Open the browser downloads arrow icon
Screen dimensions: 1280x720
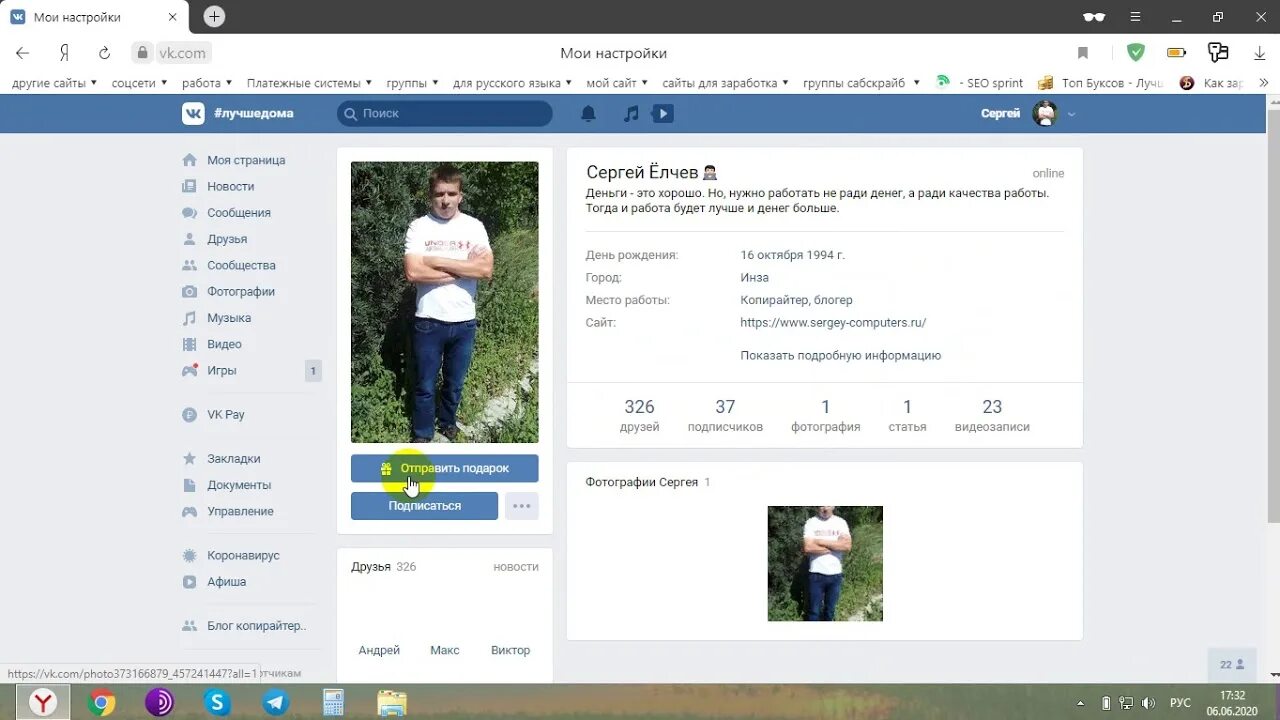[1260, 53]
